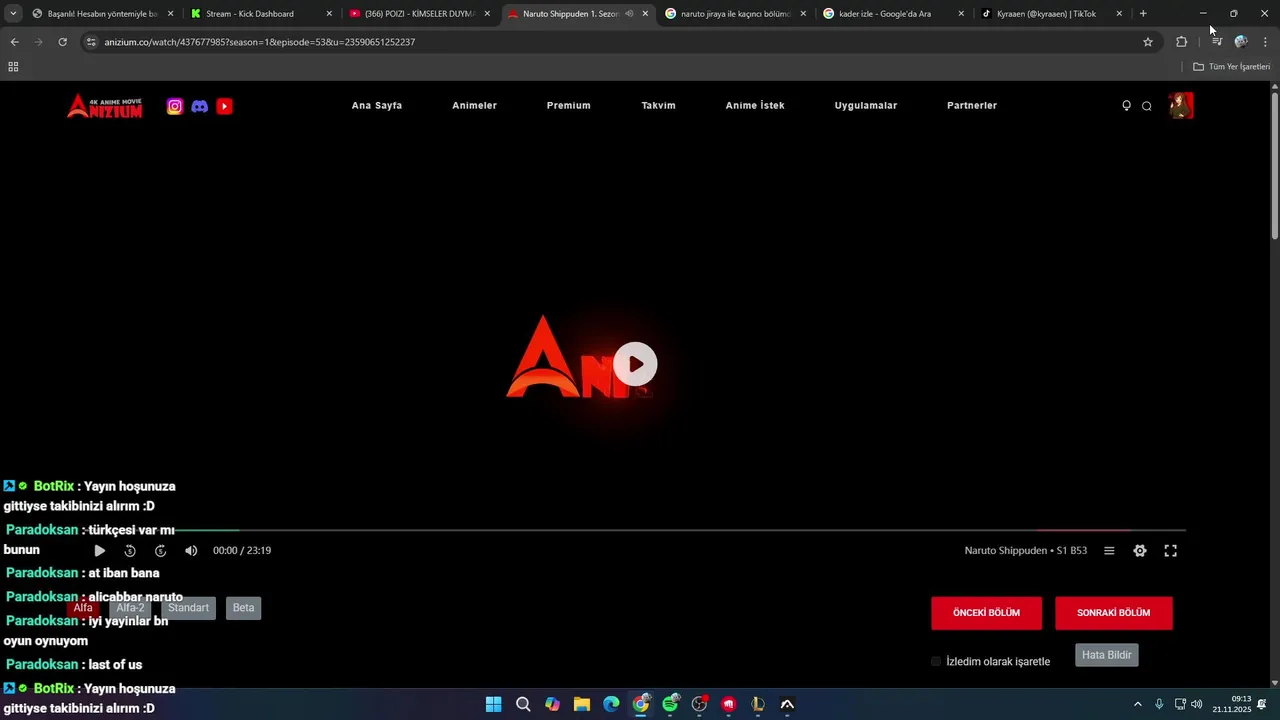Go to the previous episode with ÖNCEKİ BÖLÜM
Screen dimensions: 1280x720
[986, 613]
